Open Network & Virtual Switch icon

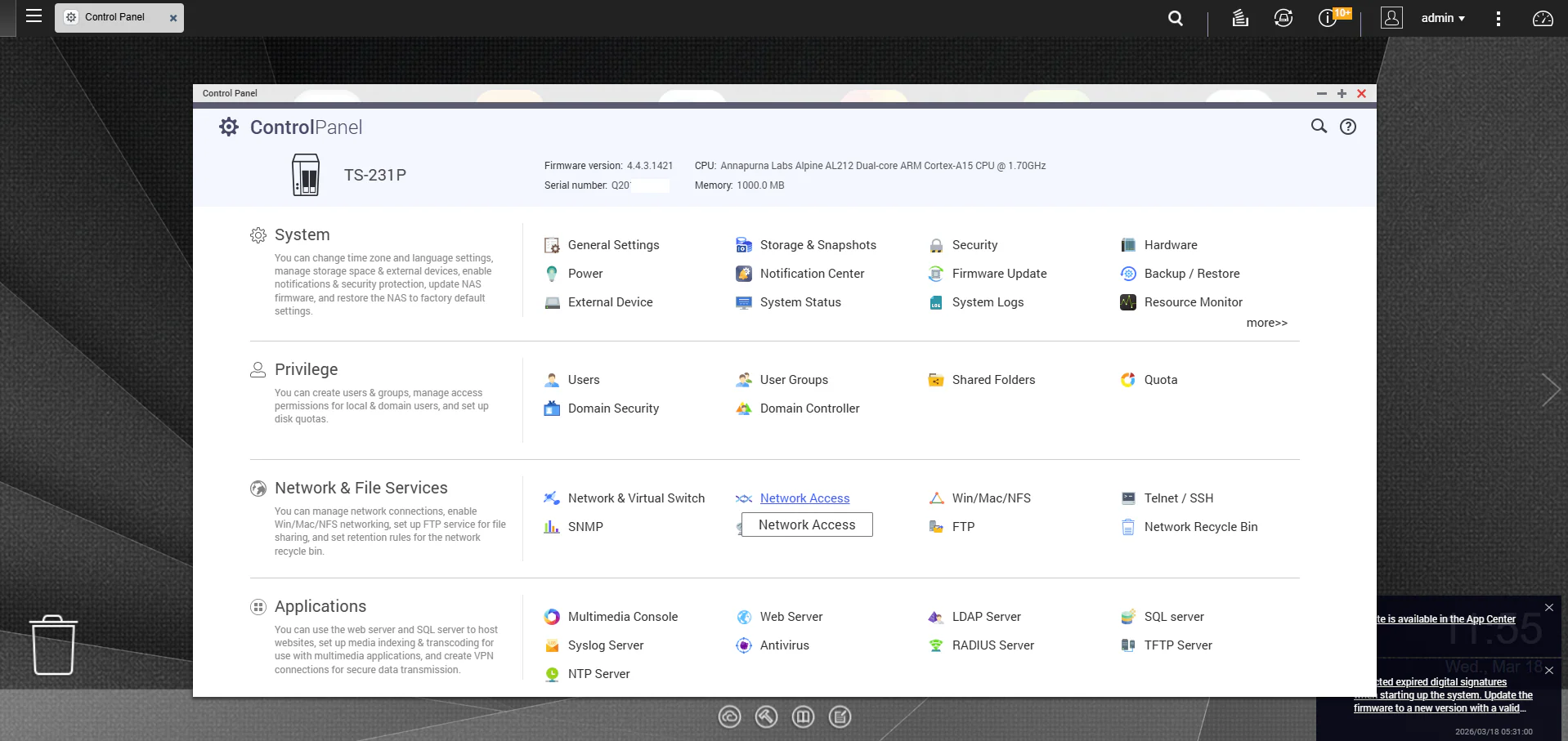pos(552,498)
